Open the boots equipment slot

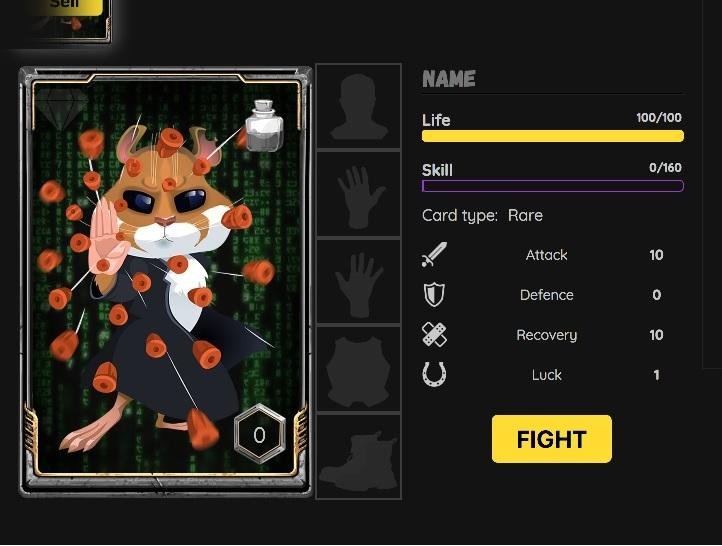[x=359, y=456]
